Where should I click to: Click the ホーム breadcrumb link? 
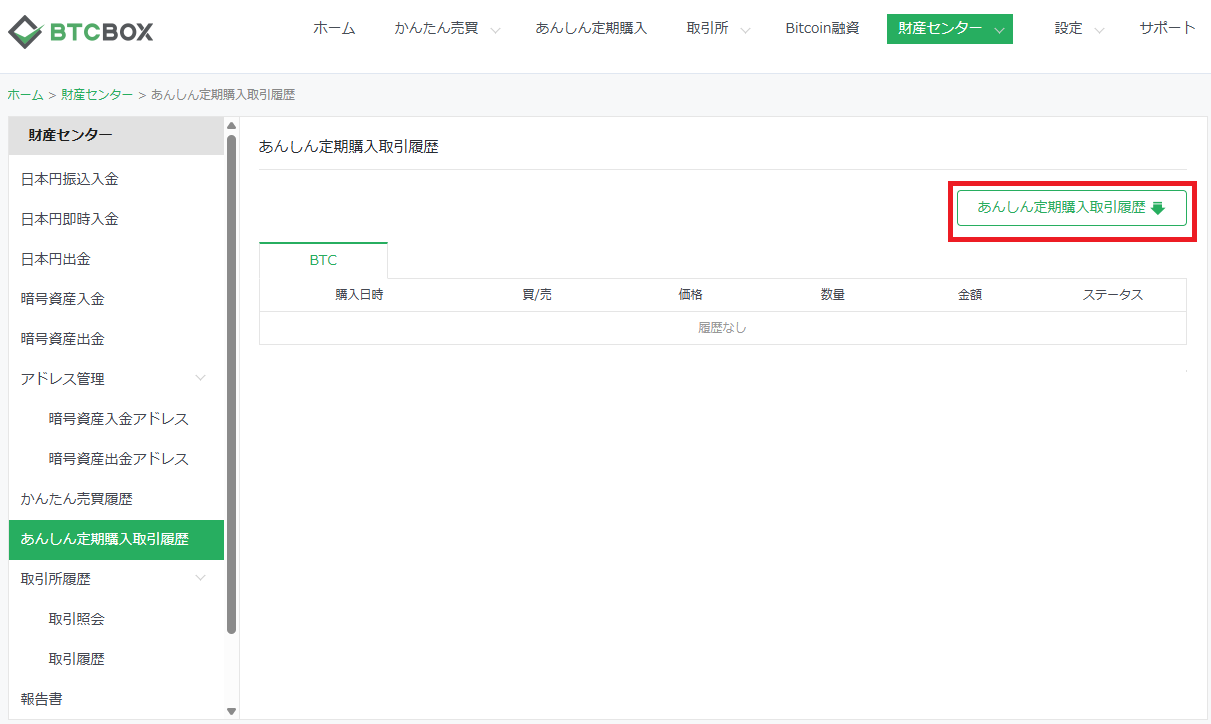(x=25, y=95)
